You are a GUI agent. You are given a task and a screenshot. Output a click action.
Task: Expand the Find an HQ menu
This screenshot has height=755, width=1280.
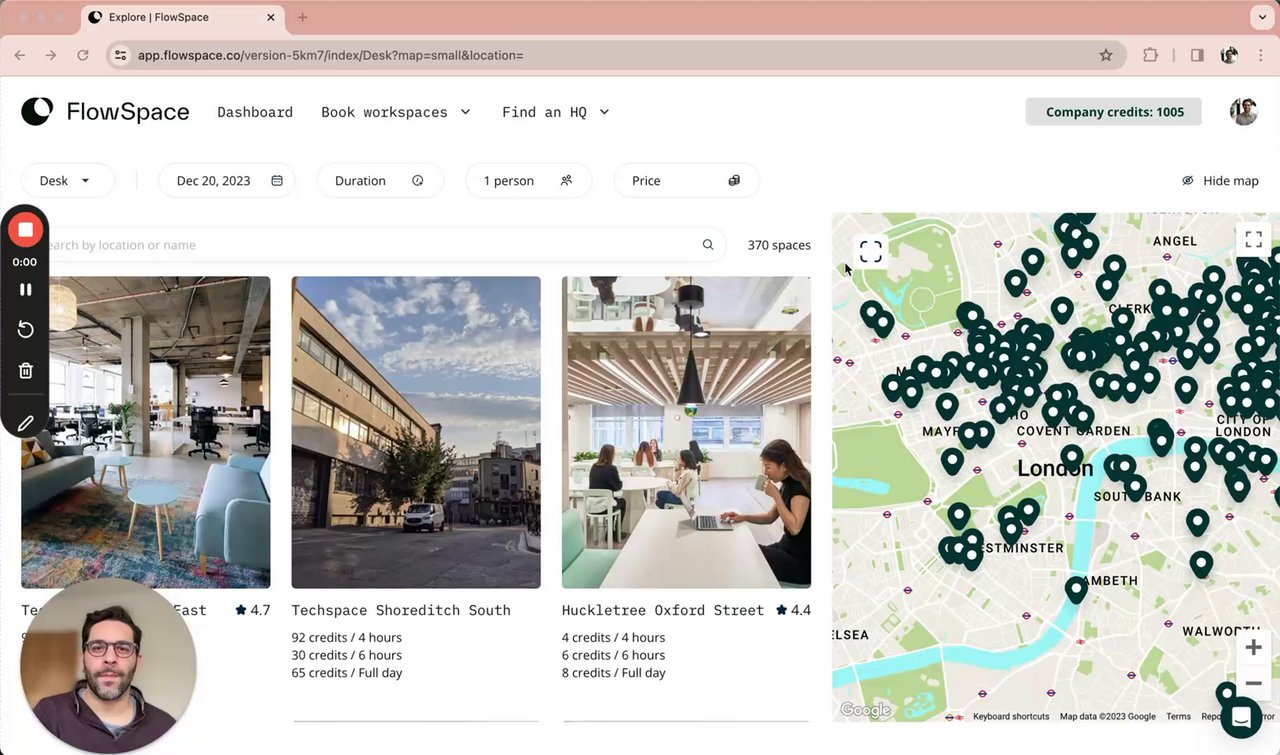(555, 112)
